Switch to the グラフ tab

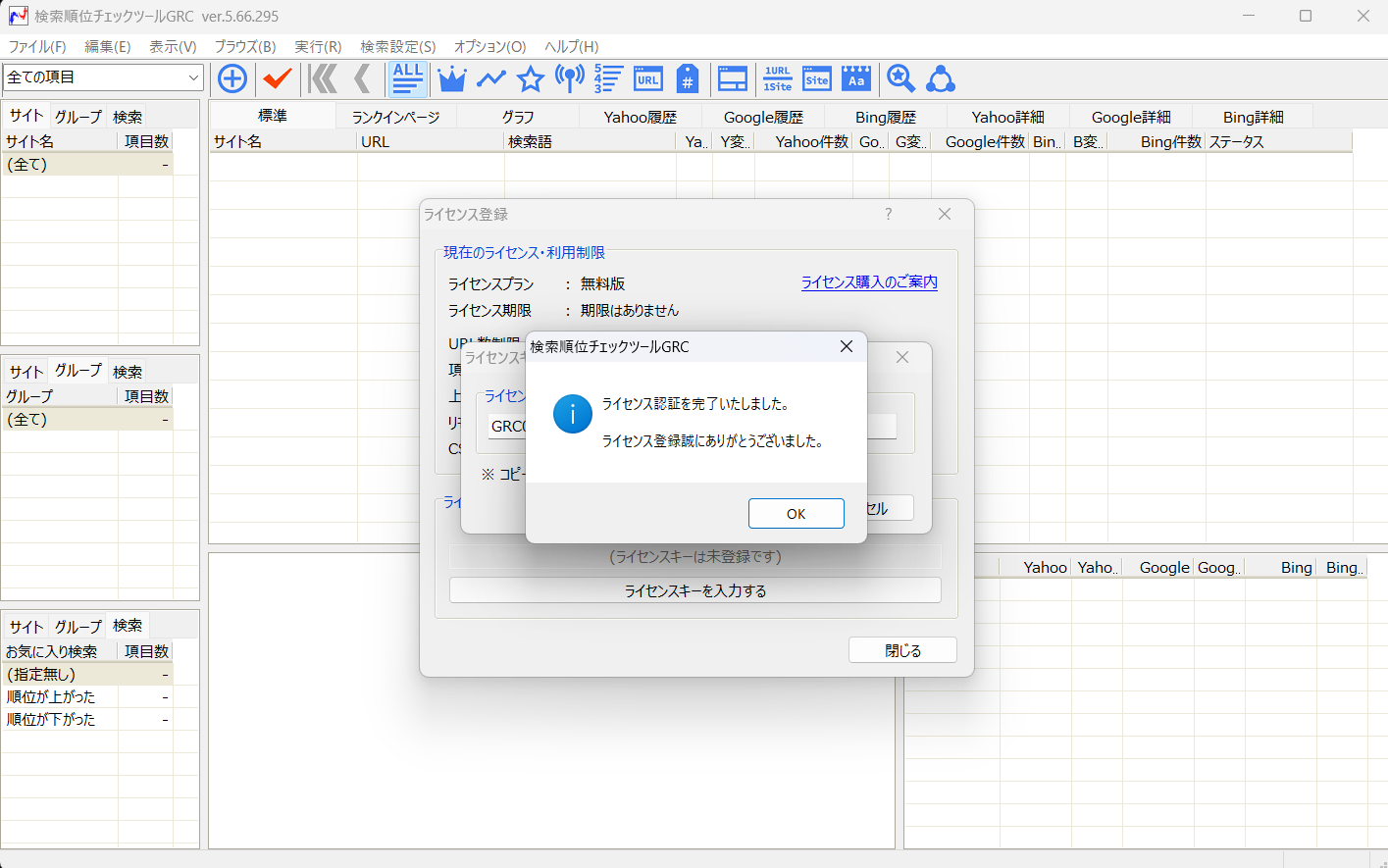(x=518, y=117)
